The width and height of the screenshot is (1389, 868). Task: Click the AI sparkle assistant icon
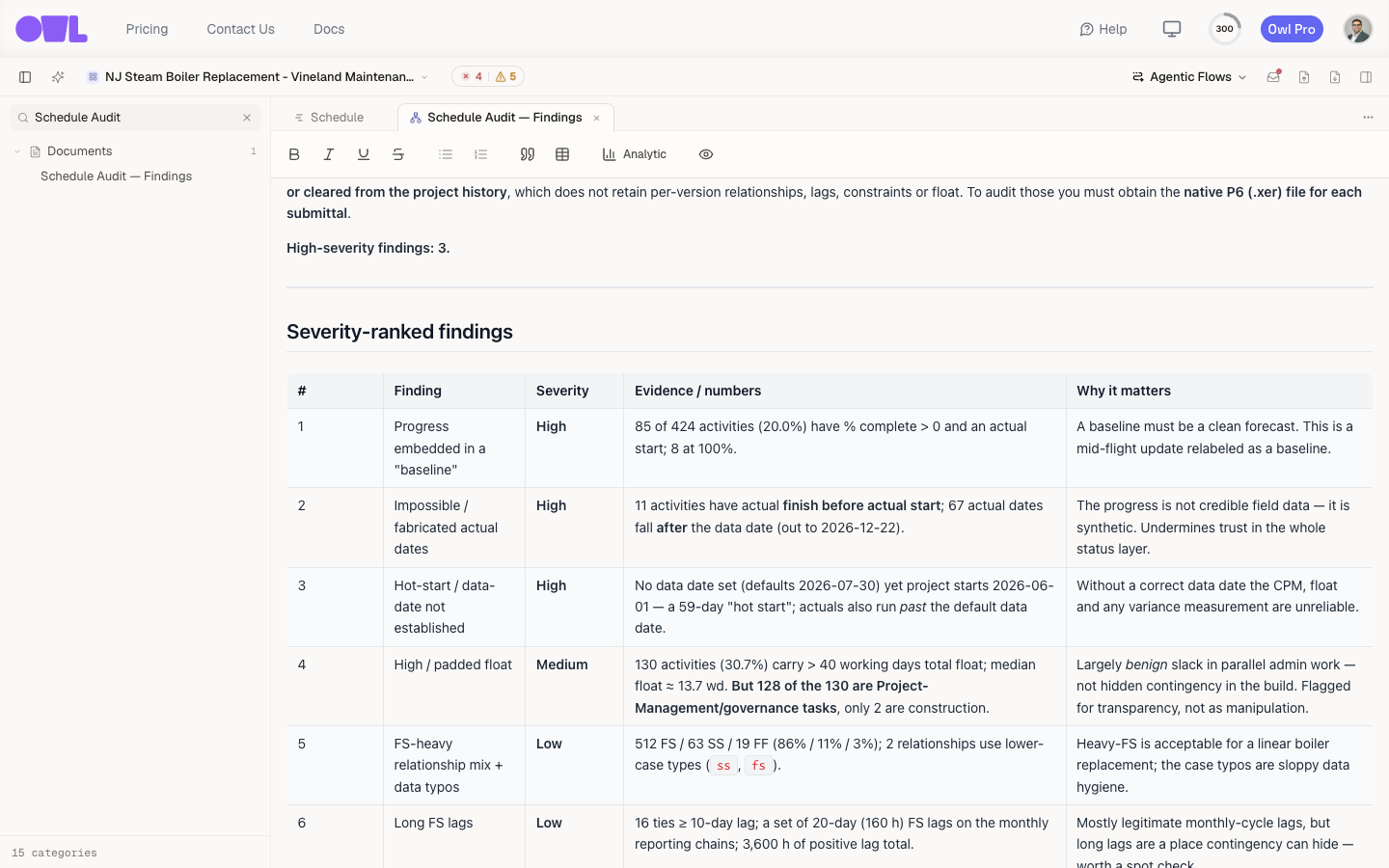(58, 77)
